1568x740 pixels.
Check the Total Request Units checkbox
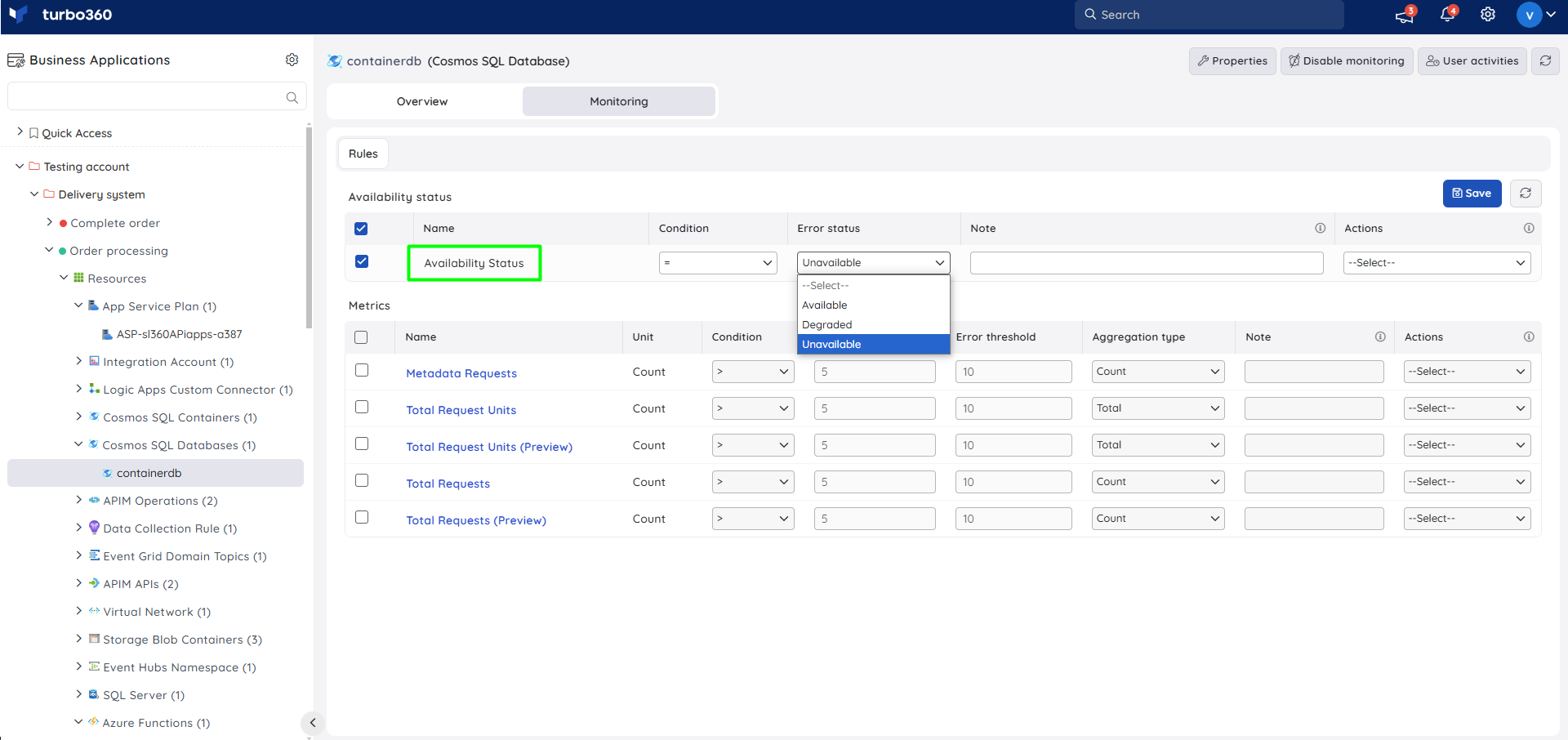(362, 407)
